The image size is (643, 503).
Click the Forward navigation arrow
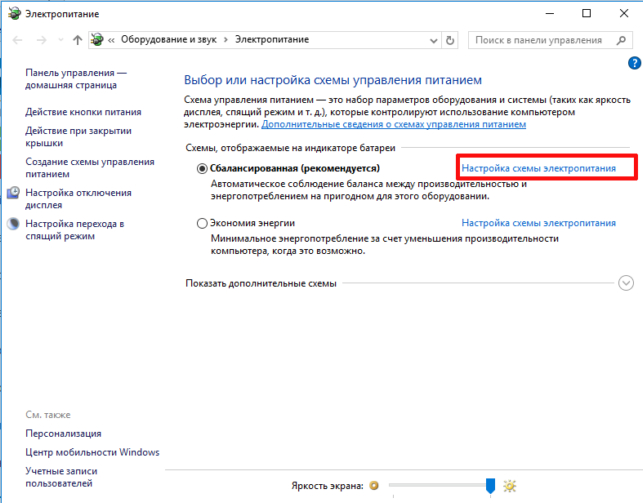41,40
